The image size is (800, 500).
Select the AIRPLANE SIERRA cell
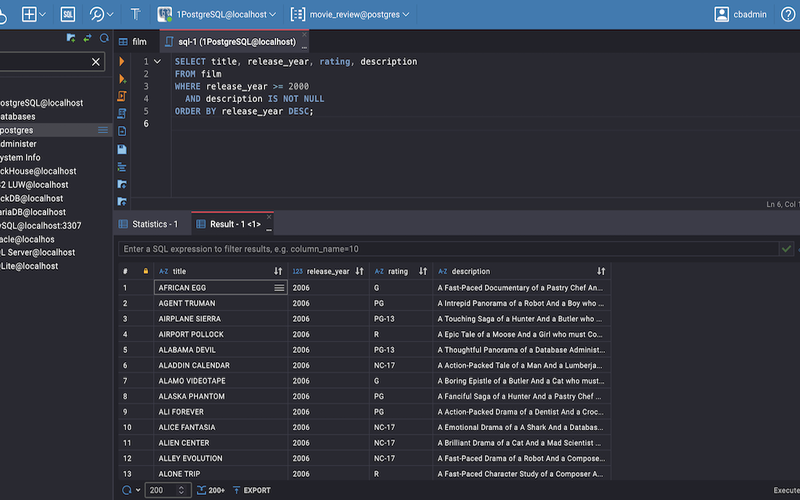221,319
